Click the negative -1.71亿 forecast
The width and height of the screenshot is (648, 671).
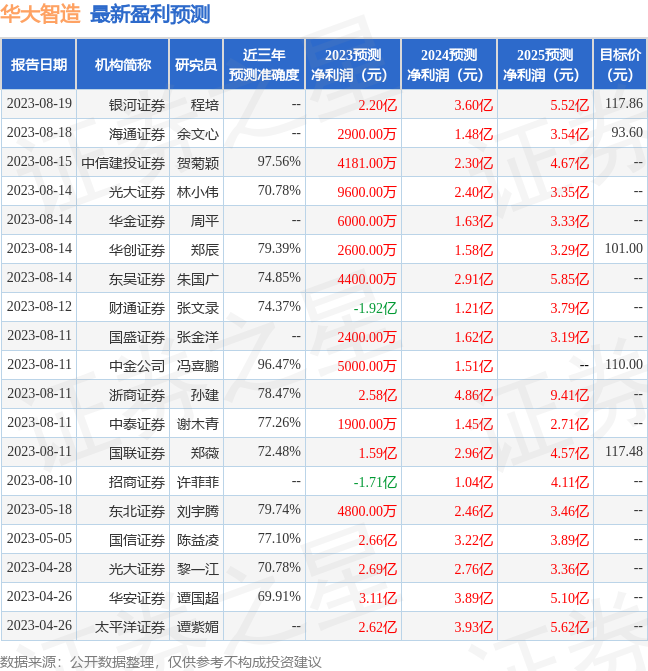click(375, 482)
